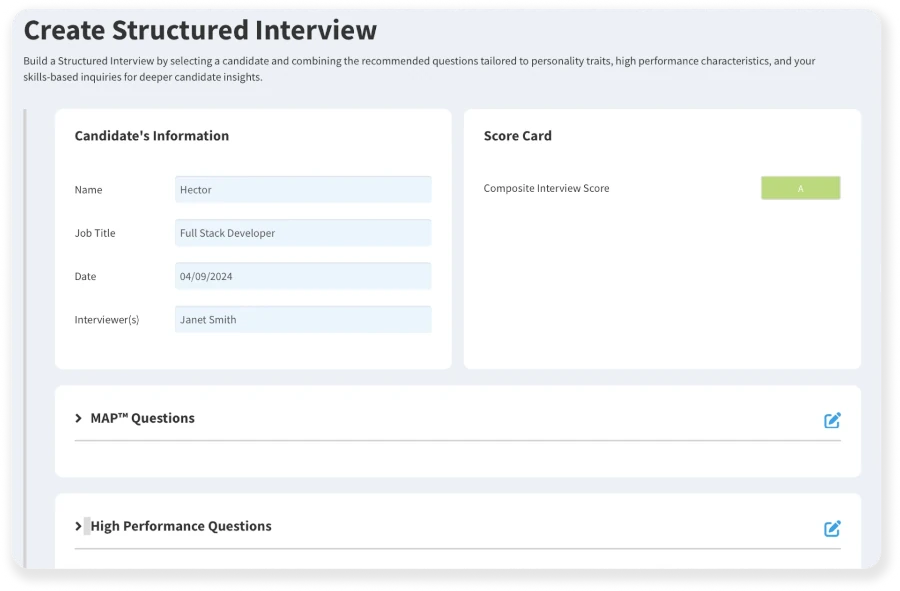This screenshot has height=591, width=900.
Task: Click the Score Card heading
Action: (x=518, y=136)
